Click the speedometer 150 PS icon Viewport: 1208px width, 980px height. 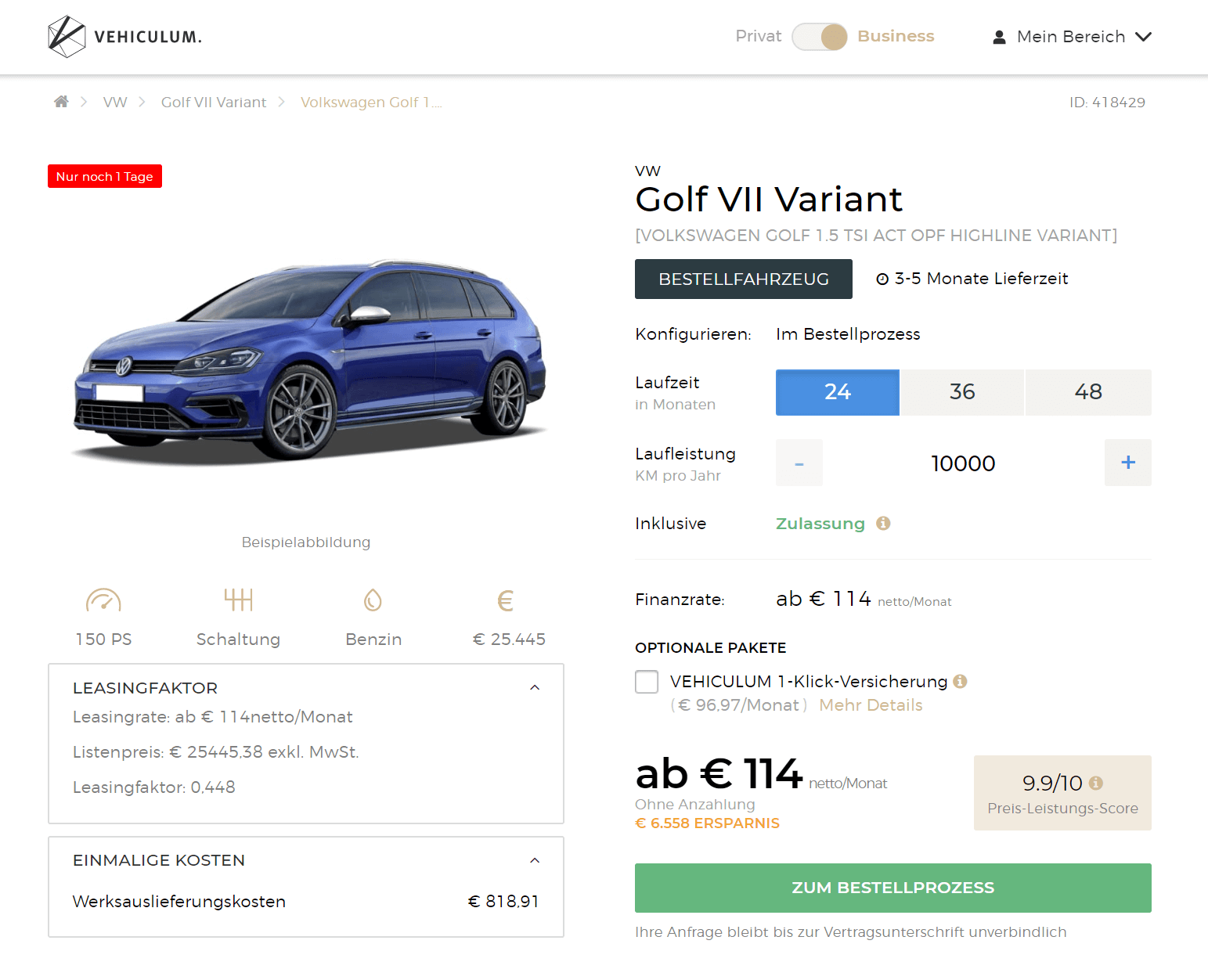click(103, 600)
